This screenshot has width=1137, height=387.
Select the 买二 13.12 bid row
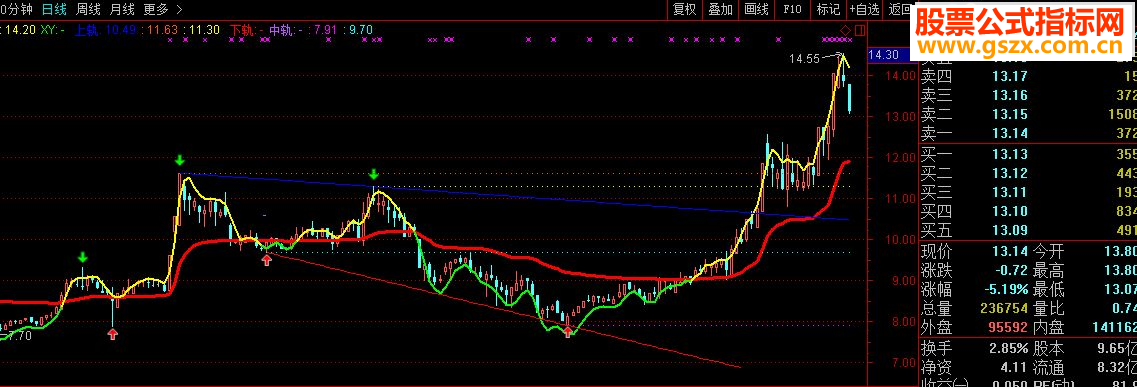(1028, 172)
